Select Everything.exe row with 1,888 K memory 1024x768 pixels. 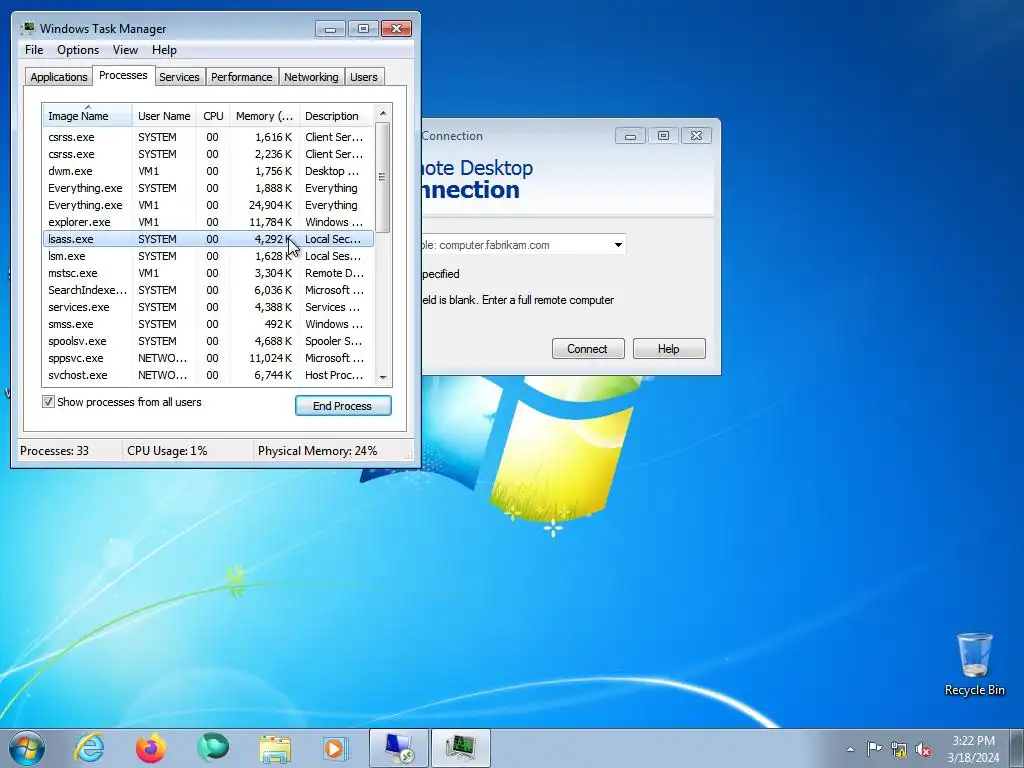(x=208, y=188)
